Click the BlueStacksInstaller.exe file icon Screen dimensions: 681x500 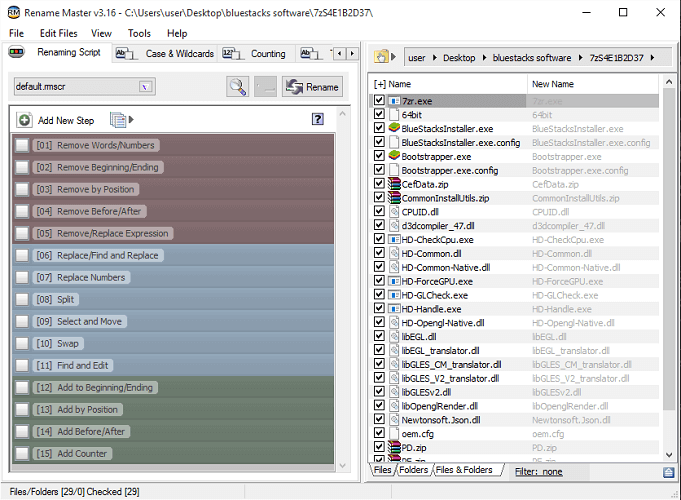(394, 128)
